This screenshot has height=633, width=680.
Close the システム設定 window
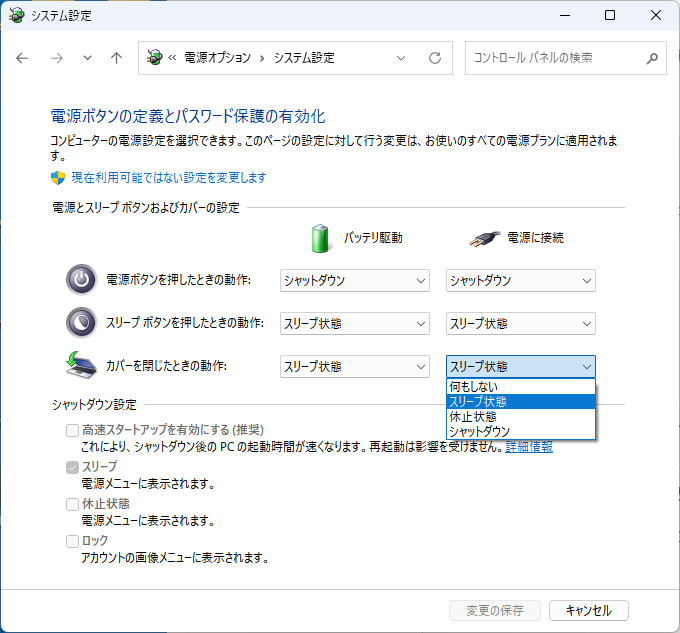point(656,16)
